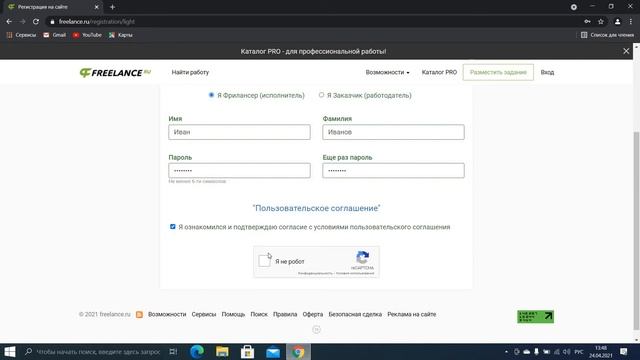Uncheck the user agreement consent checkbox

tap(173, 227)
